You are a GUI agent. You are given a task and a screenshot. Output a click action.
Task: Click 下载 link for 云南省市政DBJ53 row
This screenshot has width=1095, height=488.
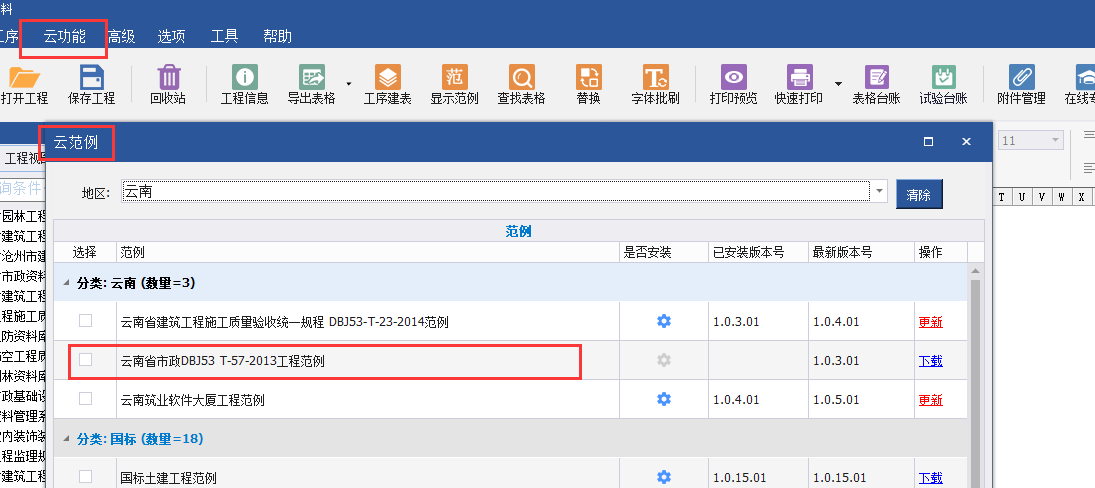tap(930, 361)
